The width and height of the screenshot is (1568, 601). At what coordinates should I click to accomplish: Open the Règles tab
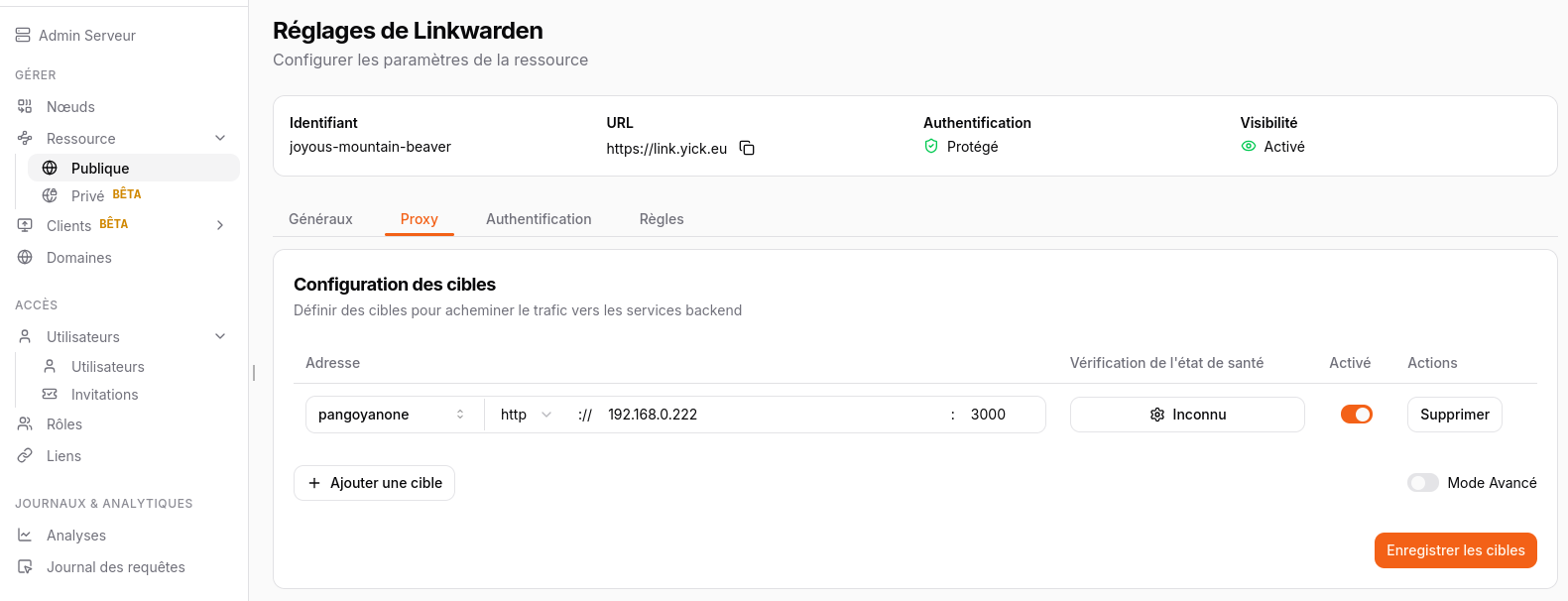tap(662, 219)
